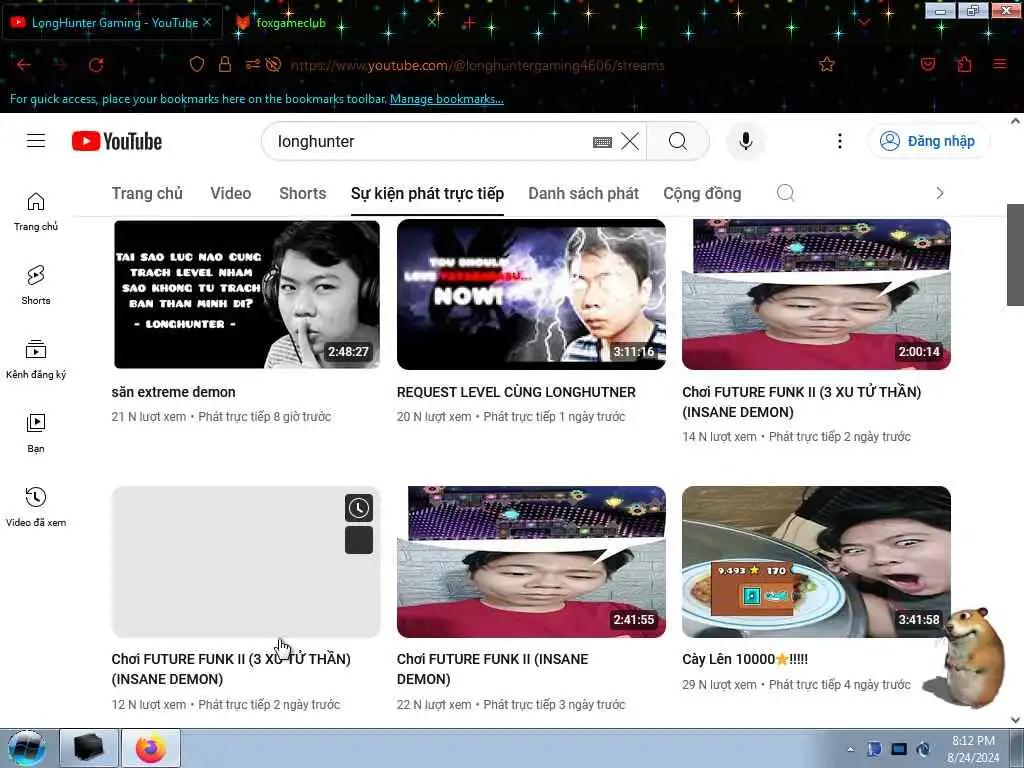Select the Cộng đồng channel tab
Viewport: 1024px width, 768px height.
(x=702, y=193)
